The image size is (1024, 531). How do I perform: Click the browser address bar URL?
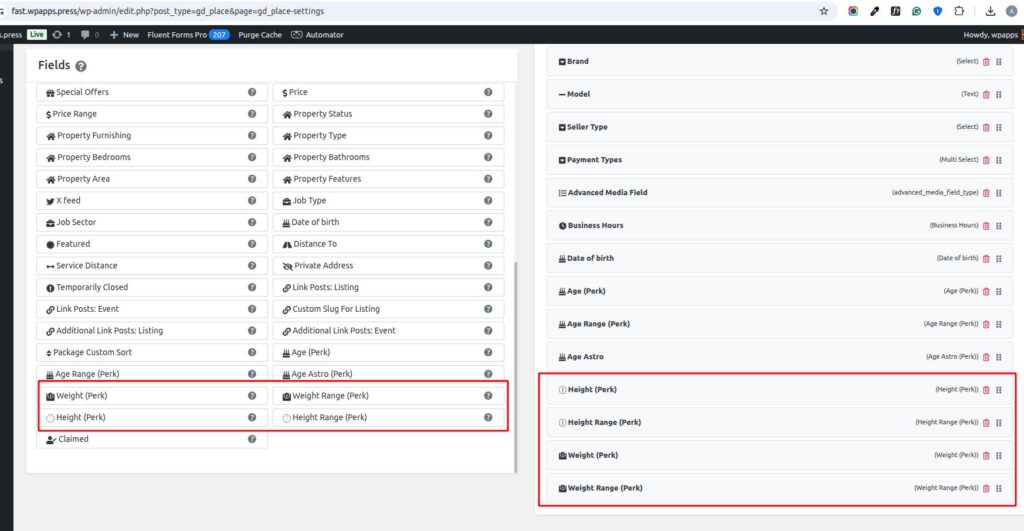(x=170, y=11)
